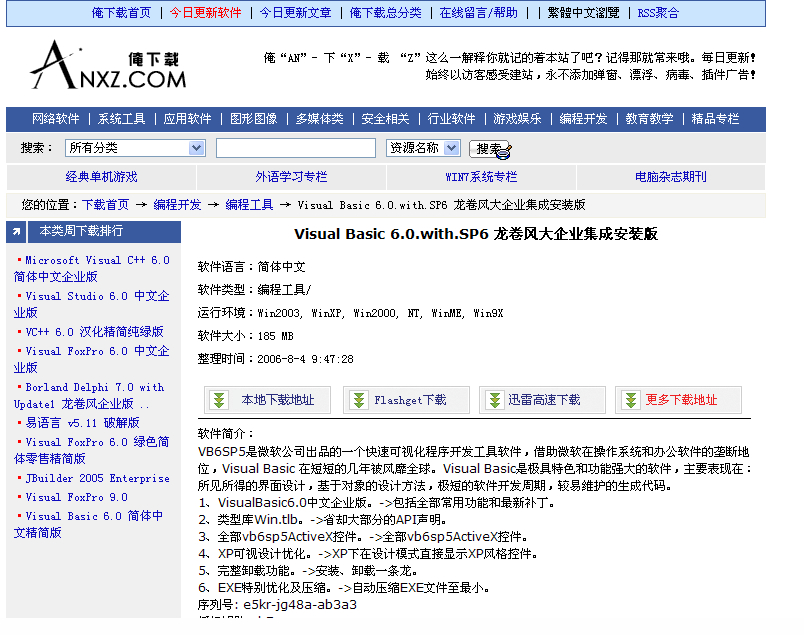Click the 本地下载地址 download button
804x635 pixels.
coord(267,400)
